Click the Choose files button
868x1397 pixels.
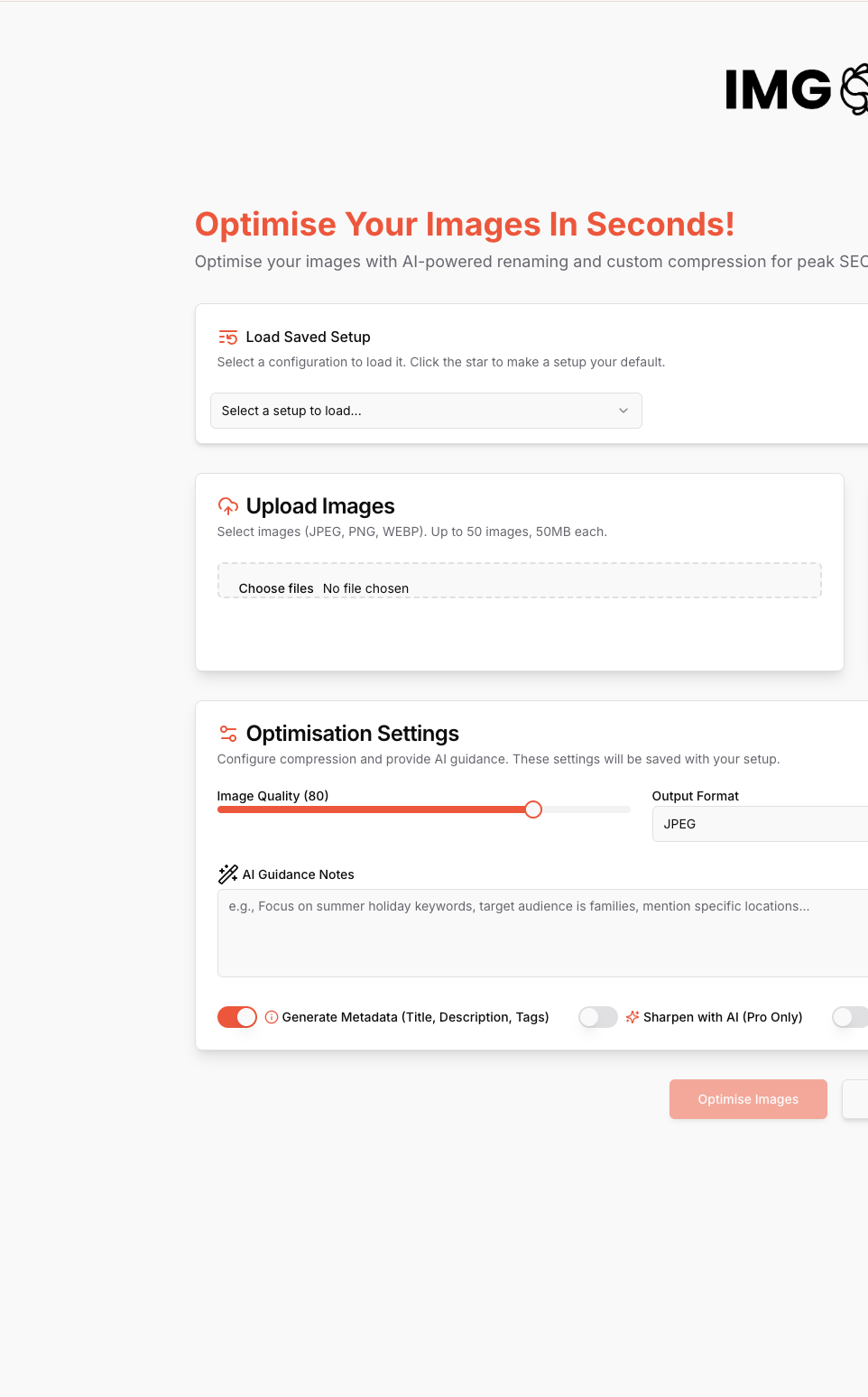tap(276, 587)
